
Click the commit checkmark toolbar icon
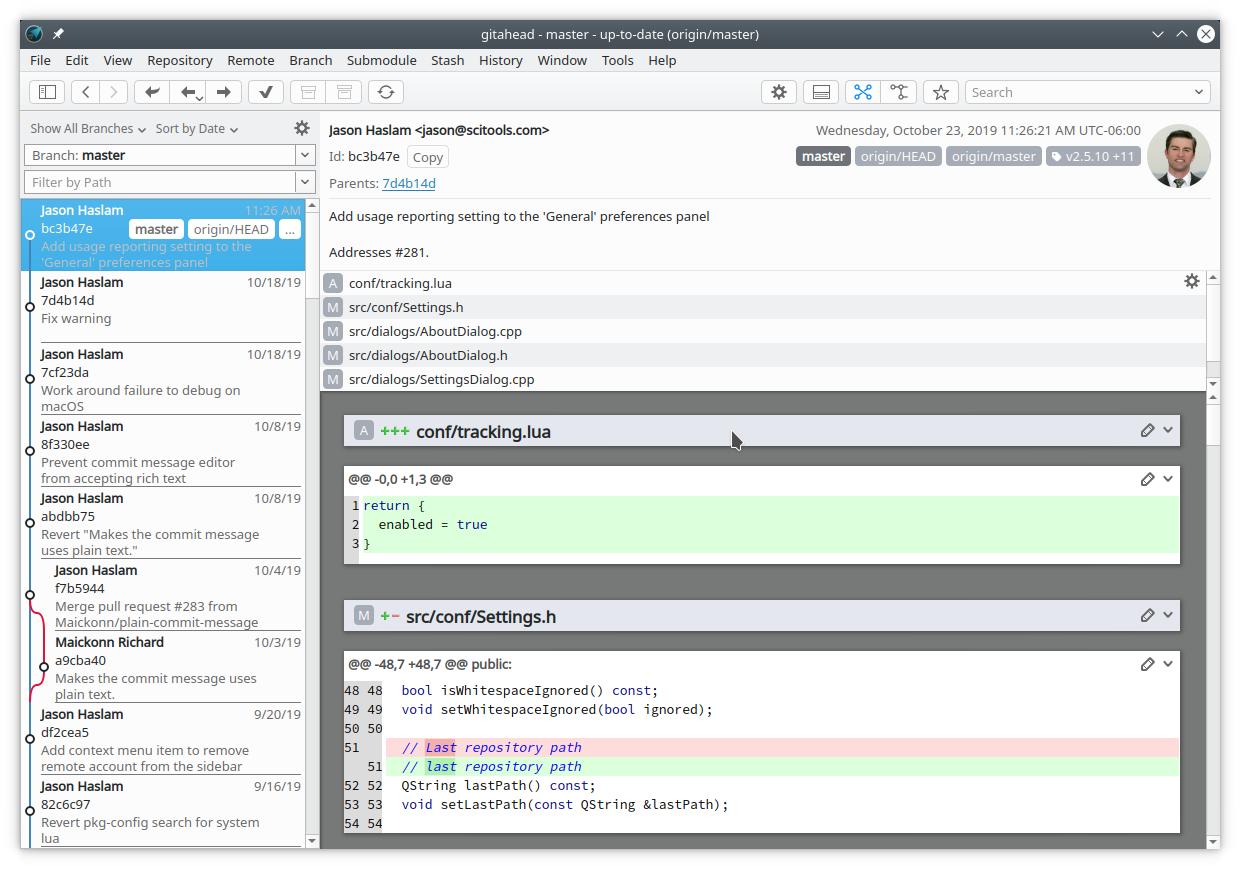[265, 91]
